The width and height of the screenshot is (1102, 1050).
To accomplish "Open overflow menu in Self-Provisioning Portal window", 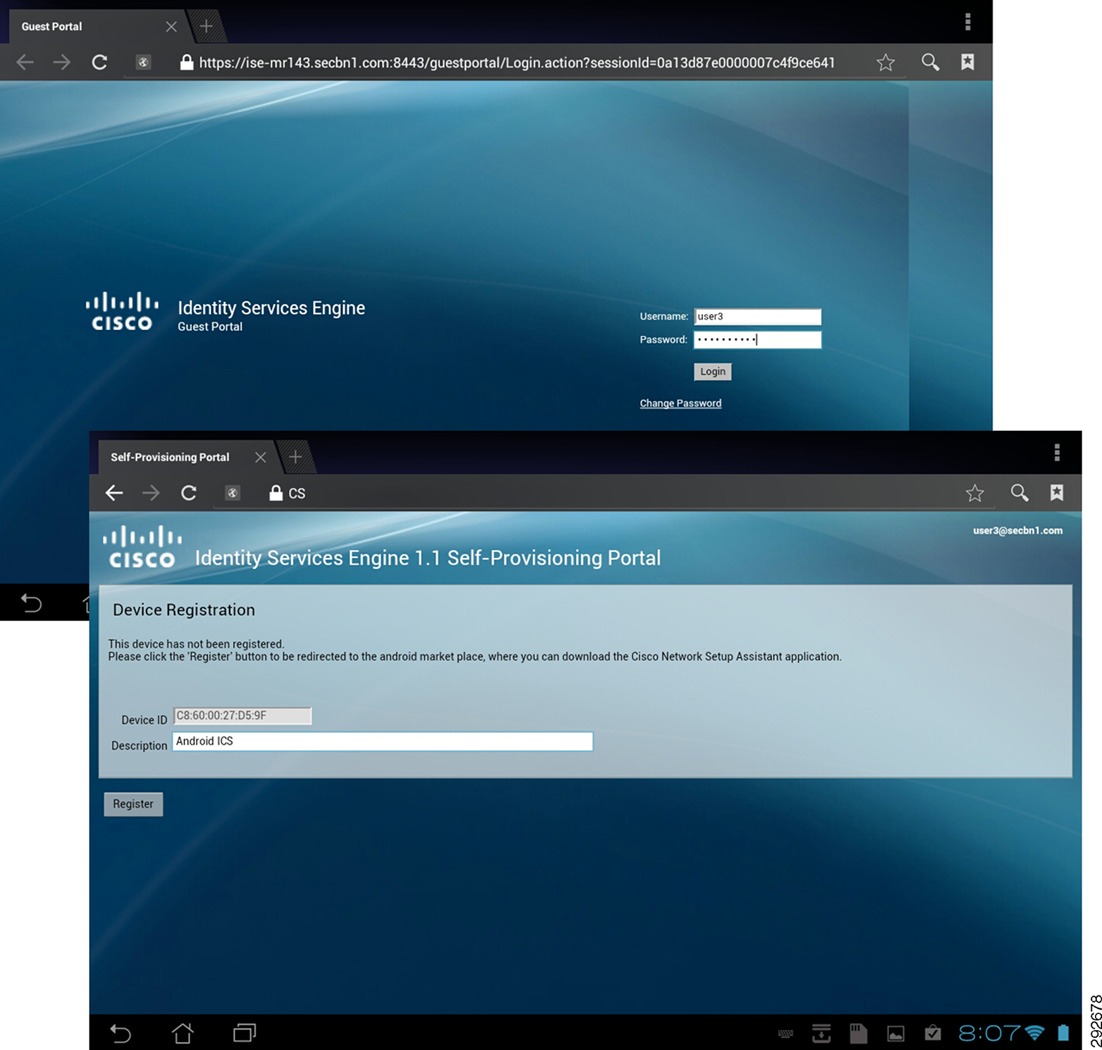I will [1056, 453].
